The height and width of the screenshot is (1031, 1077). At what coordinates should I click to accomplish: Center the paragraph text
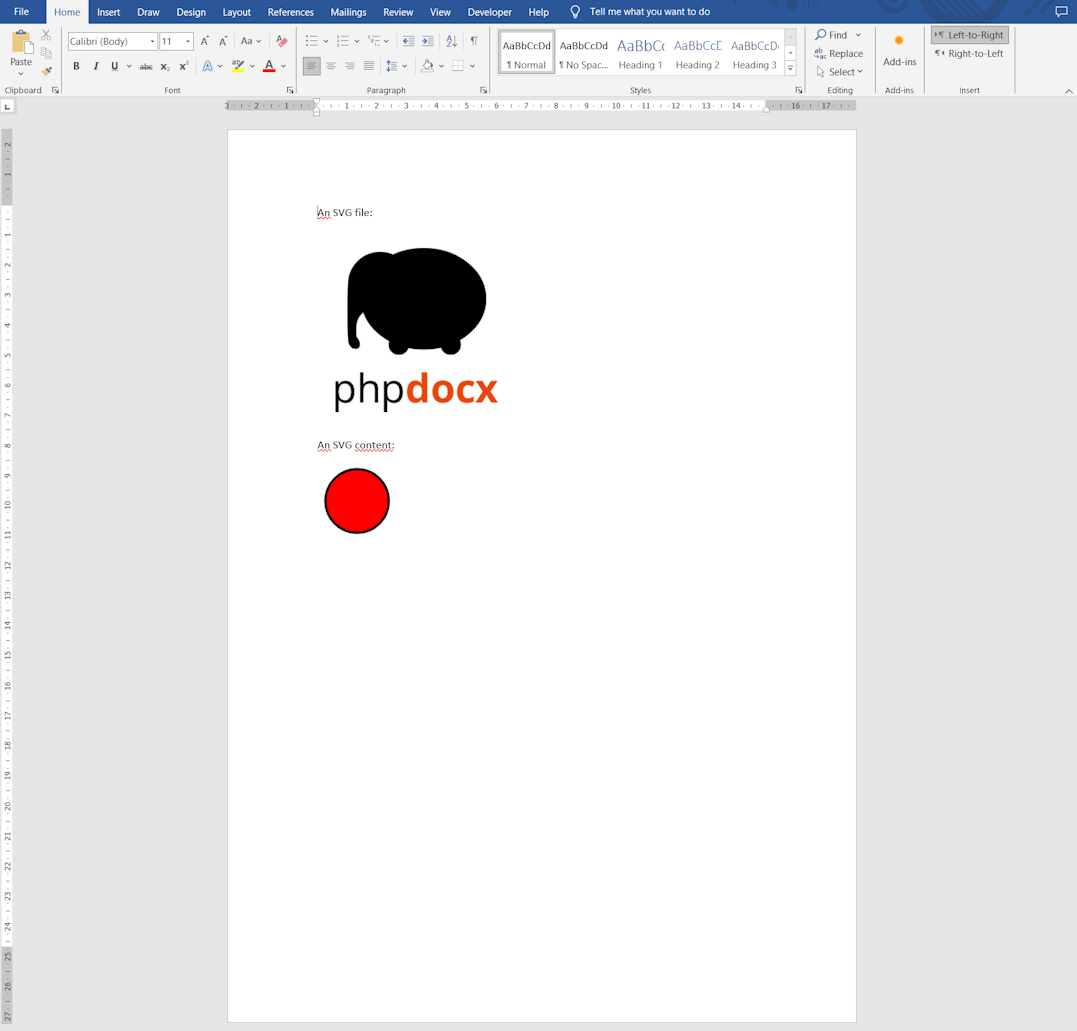(330, 66)
